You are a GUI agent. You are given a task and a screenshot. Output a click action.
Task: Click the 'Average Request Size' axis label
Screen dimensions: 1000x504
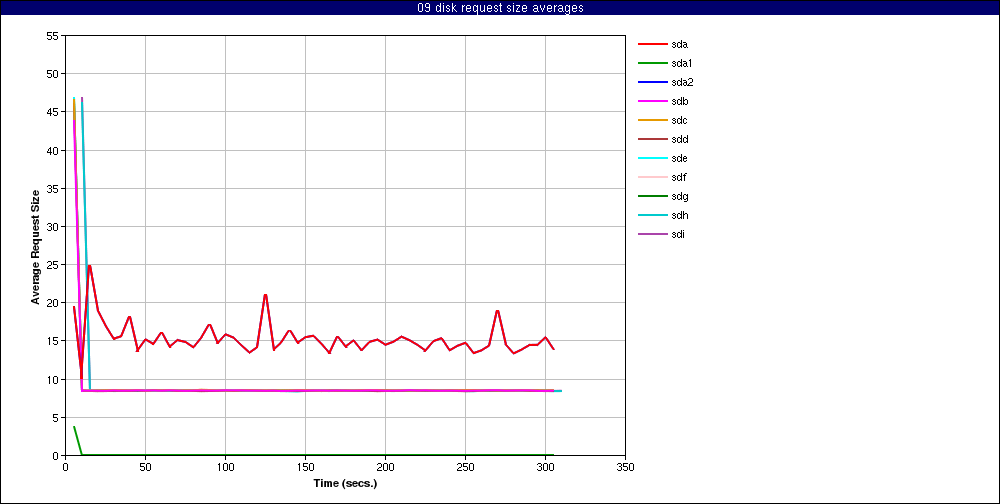(x=36, y=246)
